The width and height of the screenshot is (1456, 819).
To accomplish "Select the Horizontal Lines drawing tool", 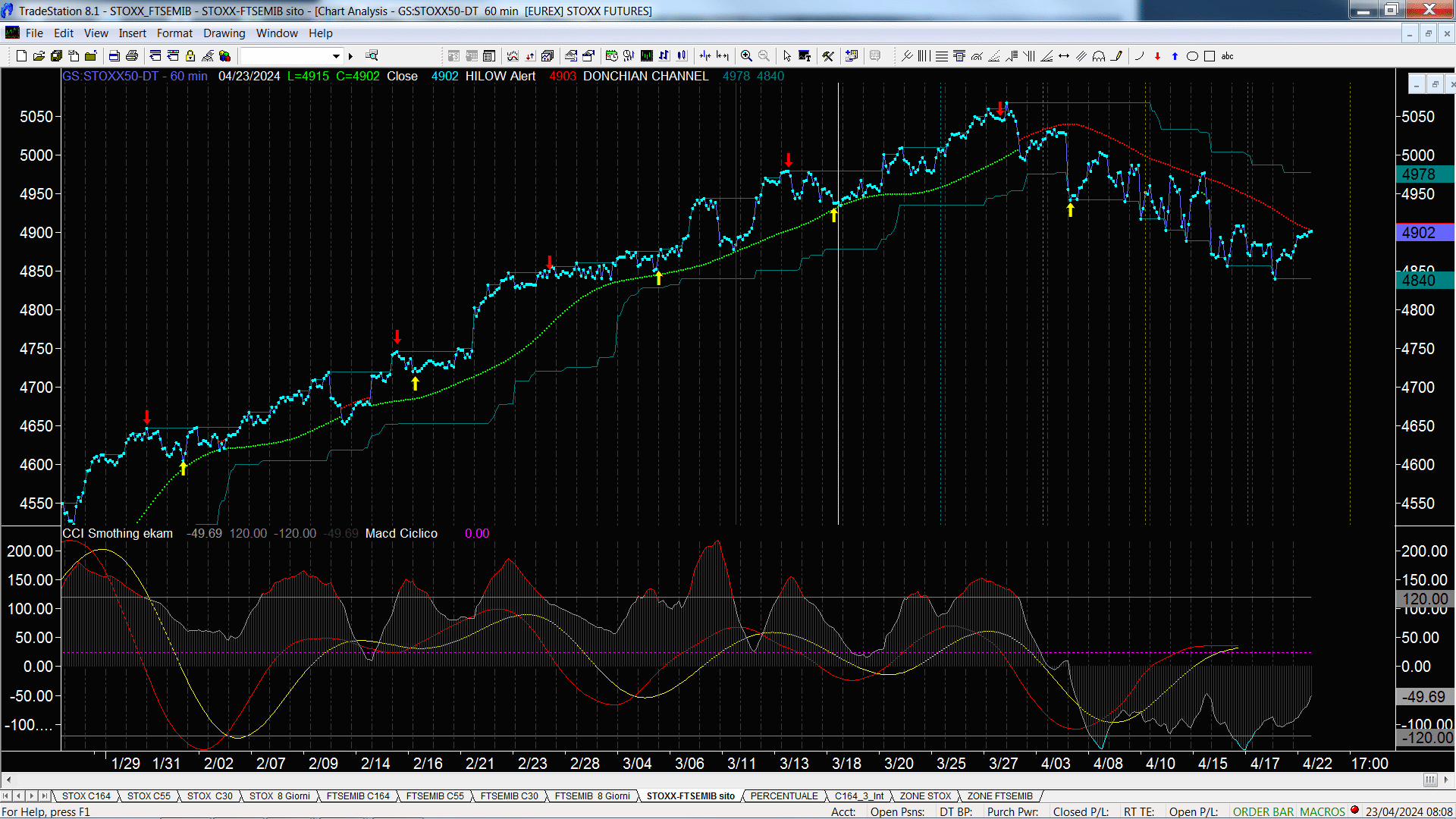I will pos(941,56).
